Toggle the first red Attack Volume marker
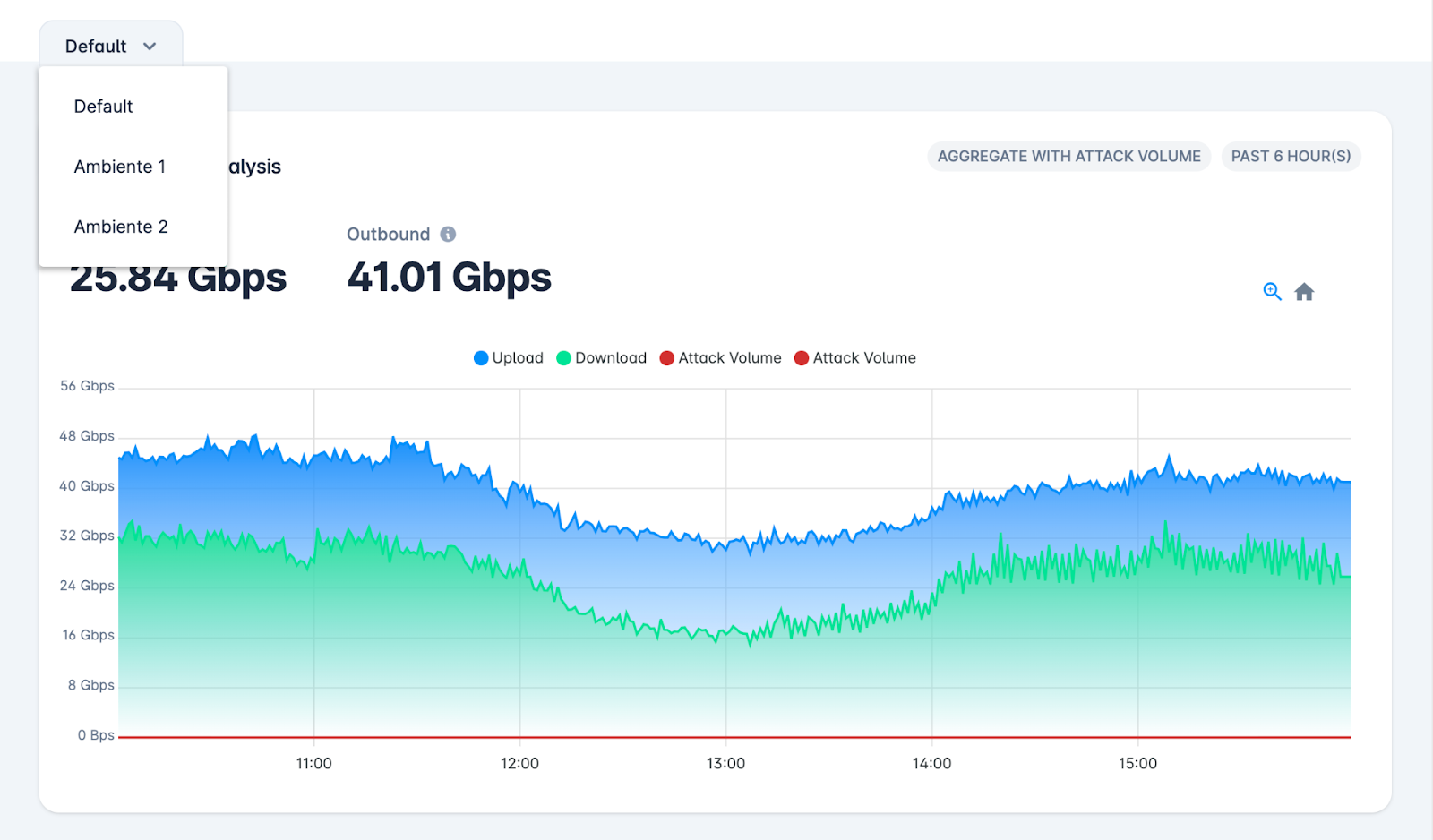The height and width of the screenshot is (840, 1433). pos(666,358)
